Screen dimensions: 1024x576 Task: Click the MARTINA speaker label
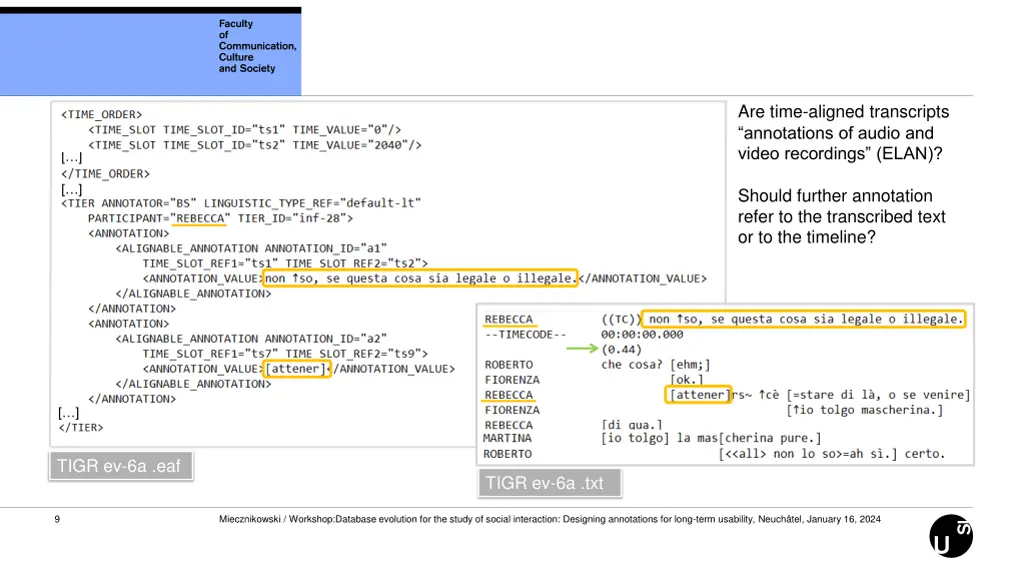click(x=507, y=438)
